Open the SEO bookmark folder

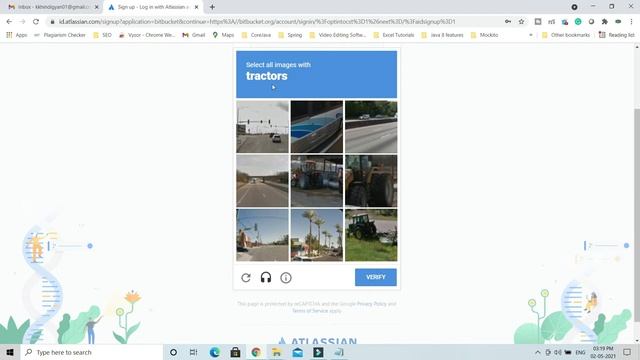(x=102, y=35)
